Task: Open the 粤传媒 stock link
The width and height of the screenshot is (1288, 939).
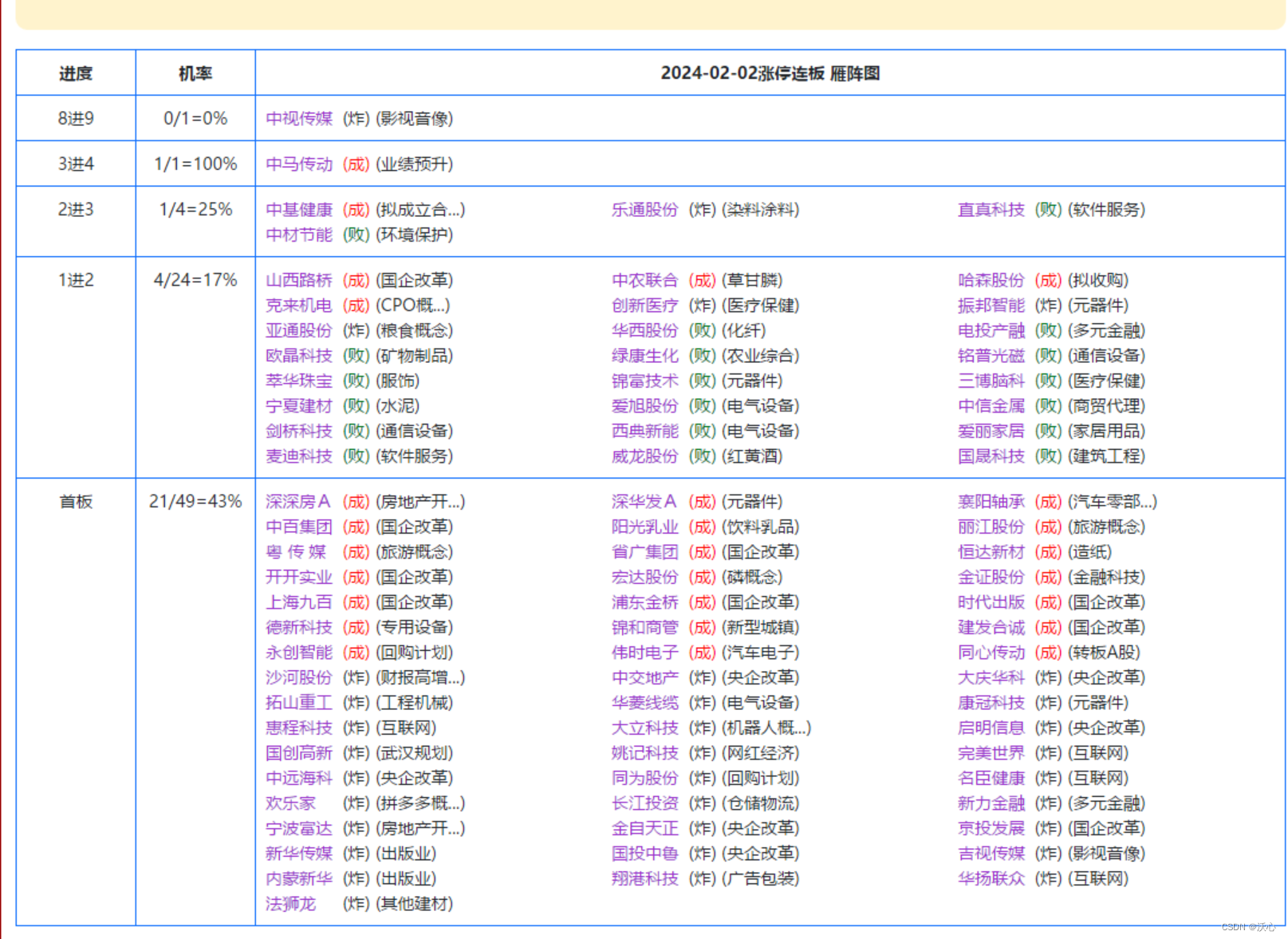Action: 296,552
